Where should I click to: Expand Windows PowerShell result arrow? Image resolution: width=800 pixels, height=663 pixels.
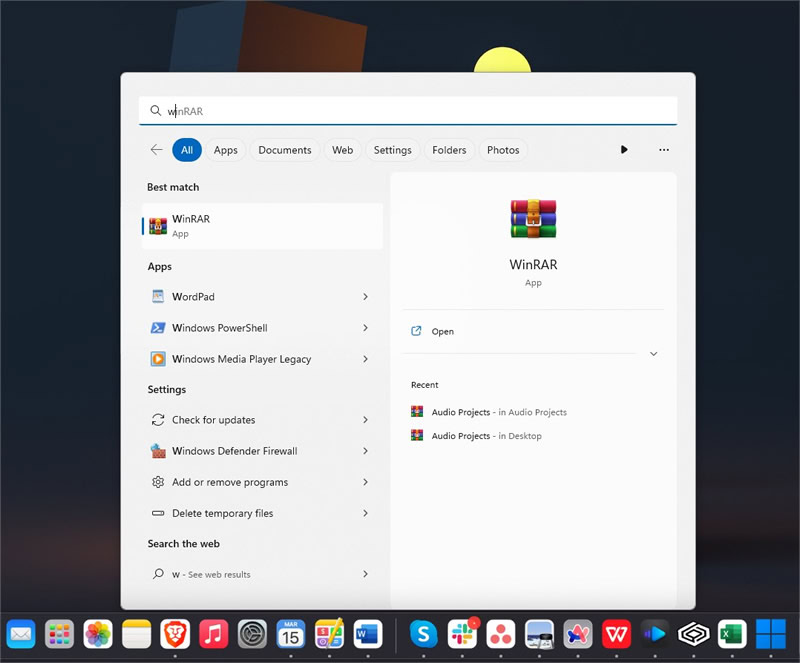(x=365, y=328)
